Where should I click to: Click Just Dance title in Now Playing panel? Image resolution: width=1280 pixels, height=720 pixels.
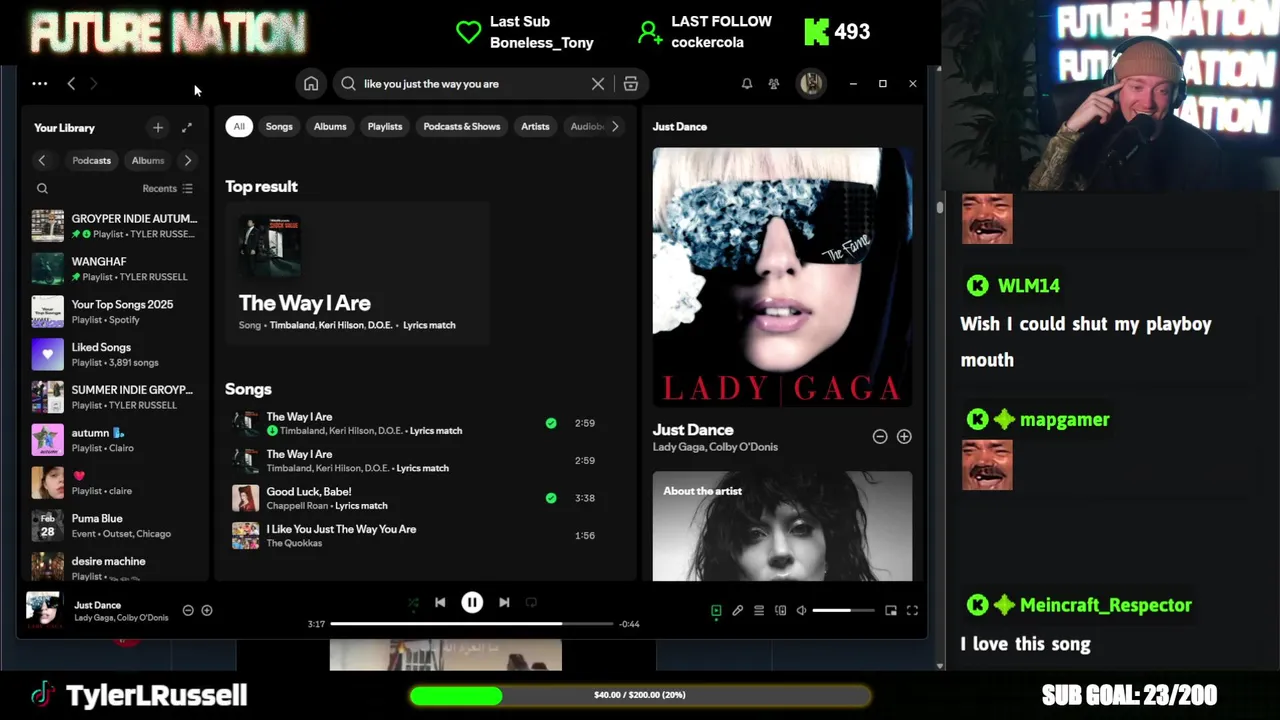click(693, 430)
